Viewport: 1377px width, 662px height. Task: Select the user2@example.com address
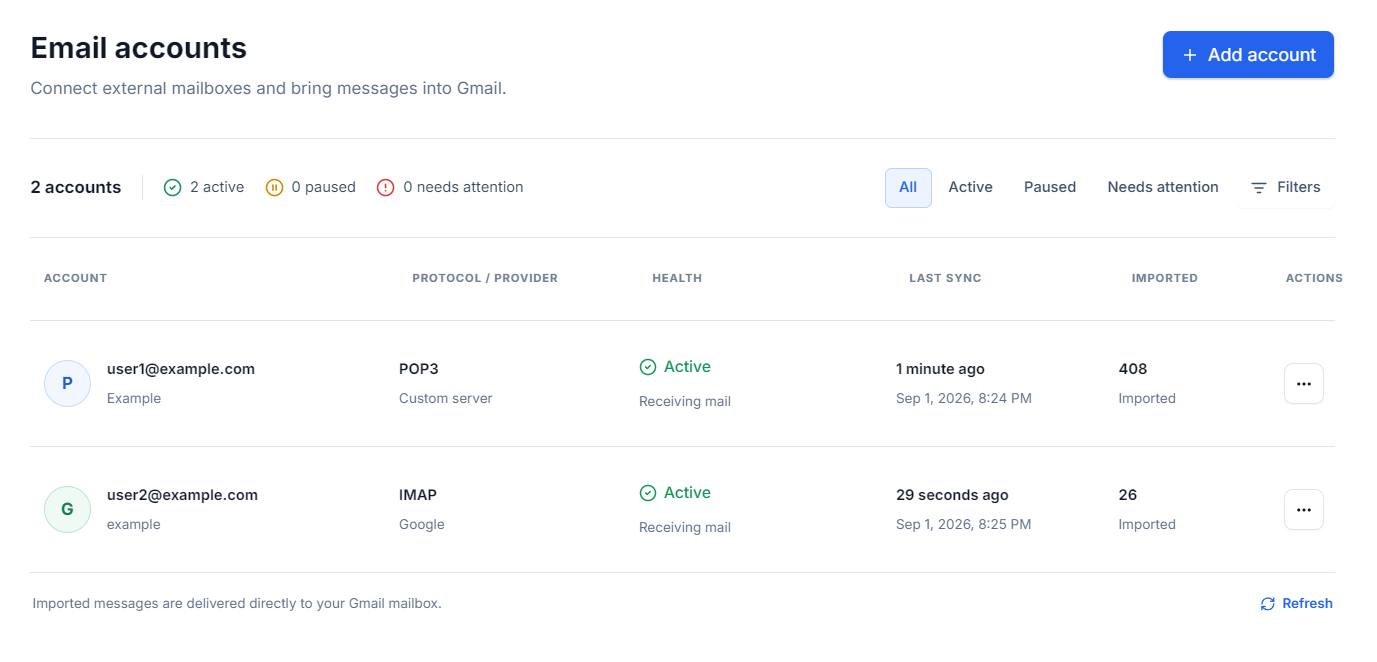[x=182, y=495]
